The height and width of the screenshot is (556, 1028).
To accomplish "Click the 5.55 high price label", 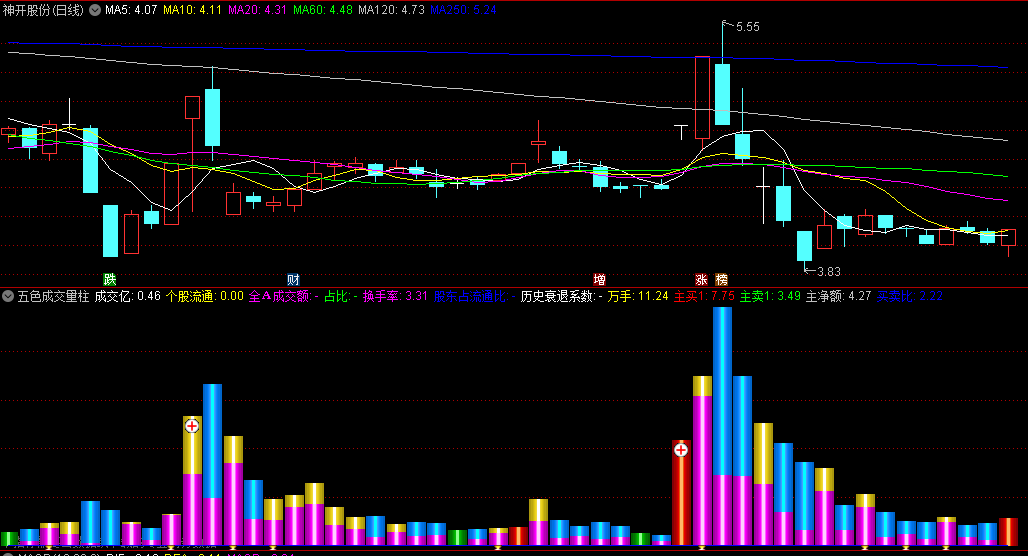I will pyautogui.click(x=748, y=27).
